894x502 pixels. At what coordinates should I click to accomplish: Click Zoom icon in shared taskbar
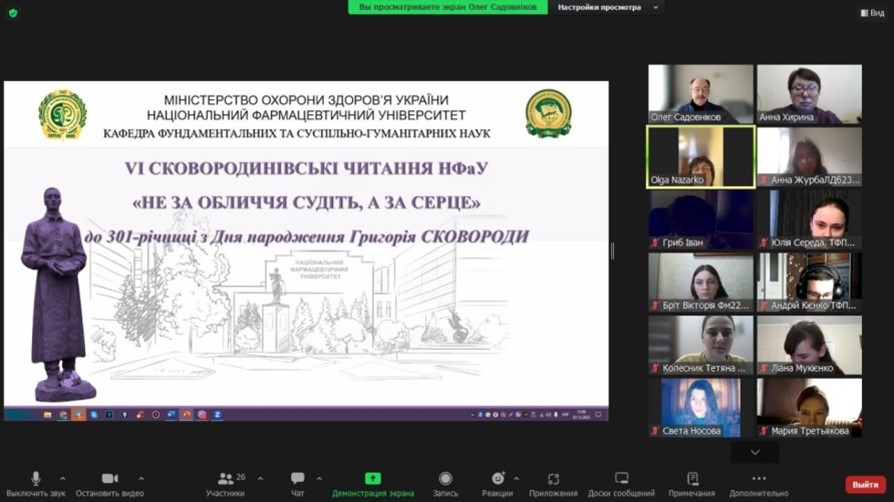(217, 415)
